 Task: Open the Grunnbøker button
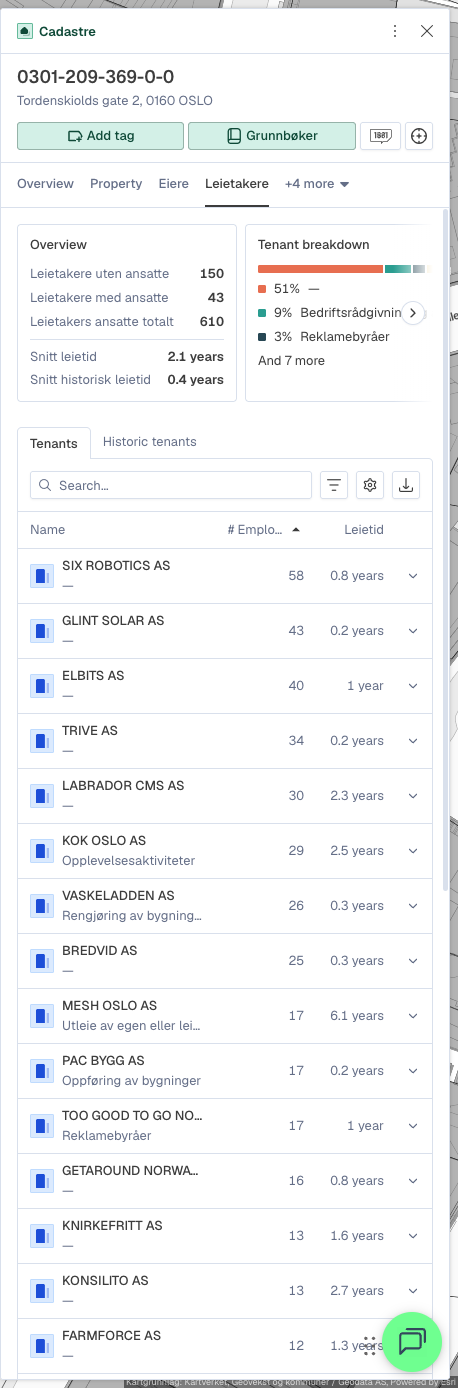[x=272, y=136]
